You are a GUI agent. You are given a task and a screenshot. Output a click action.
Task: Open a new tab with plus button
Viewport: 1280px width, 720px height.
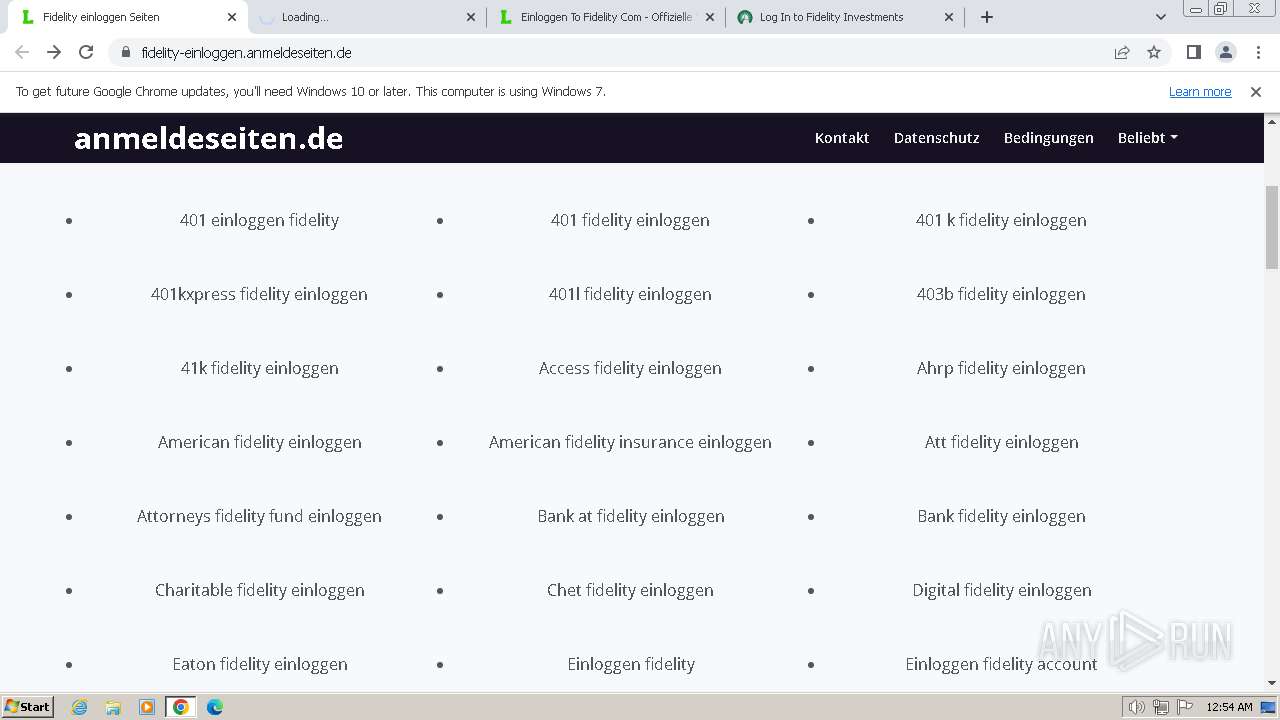tap(987, 17)
